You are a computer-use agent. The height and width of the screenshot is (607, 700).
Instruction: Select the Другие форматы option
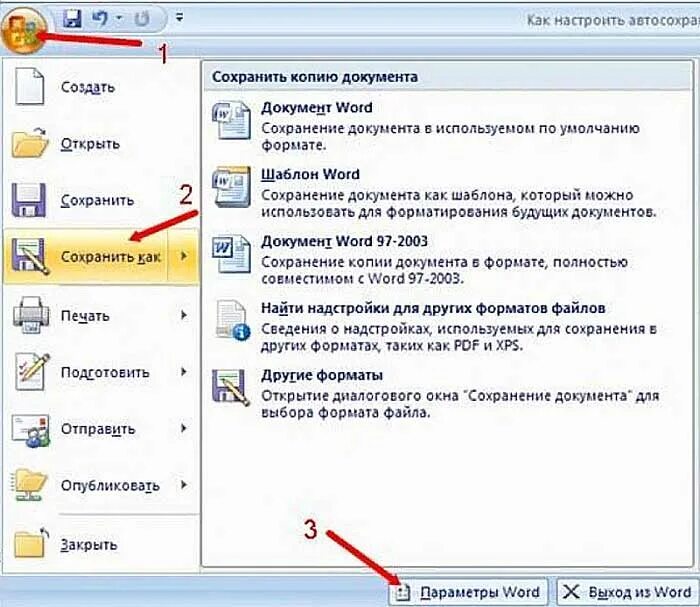[x=446, y=394]
